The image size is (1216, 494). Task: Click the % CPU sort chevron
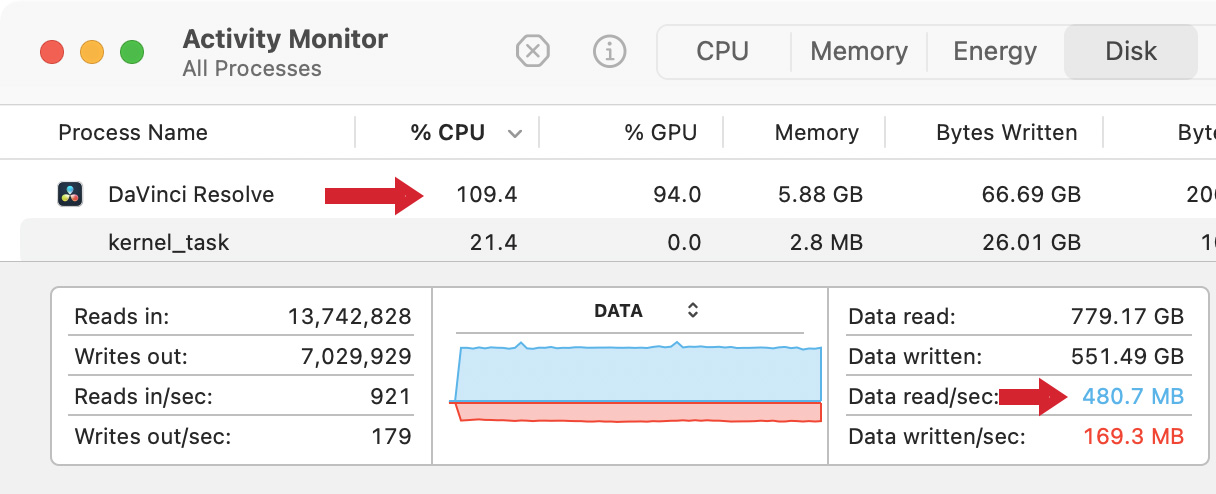515,133
